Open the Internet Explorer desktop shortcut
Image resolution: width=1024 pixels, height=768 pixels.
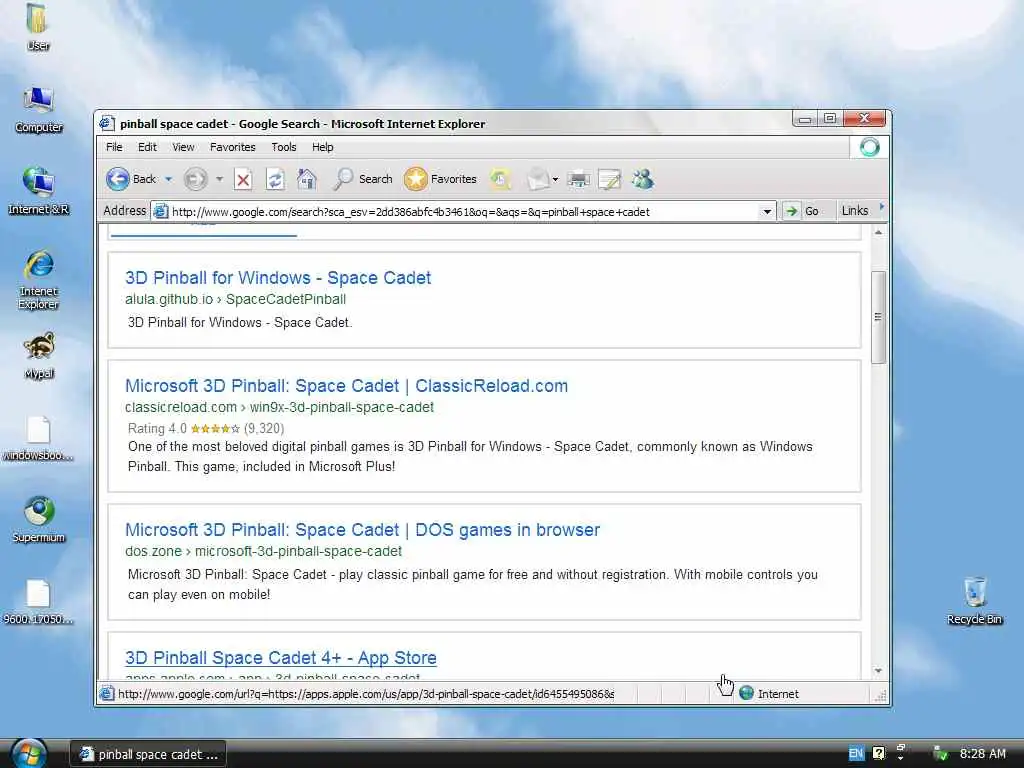pos(39,279)
